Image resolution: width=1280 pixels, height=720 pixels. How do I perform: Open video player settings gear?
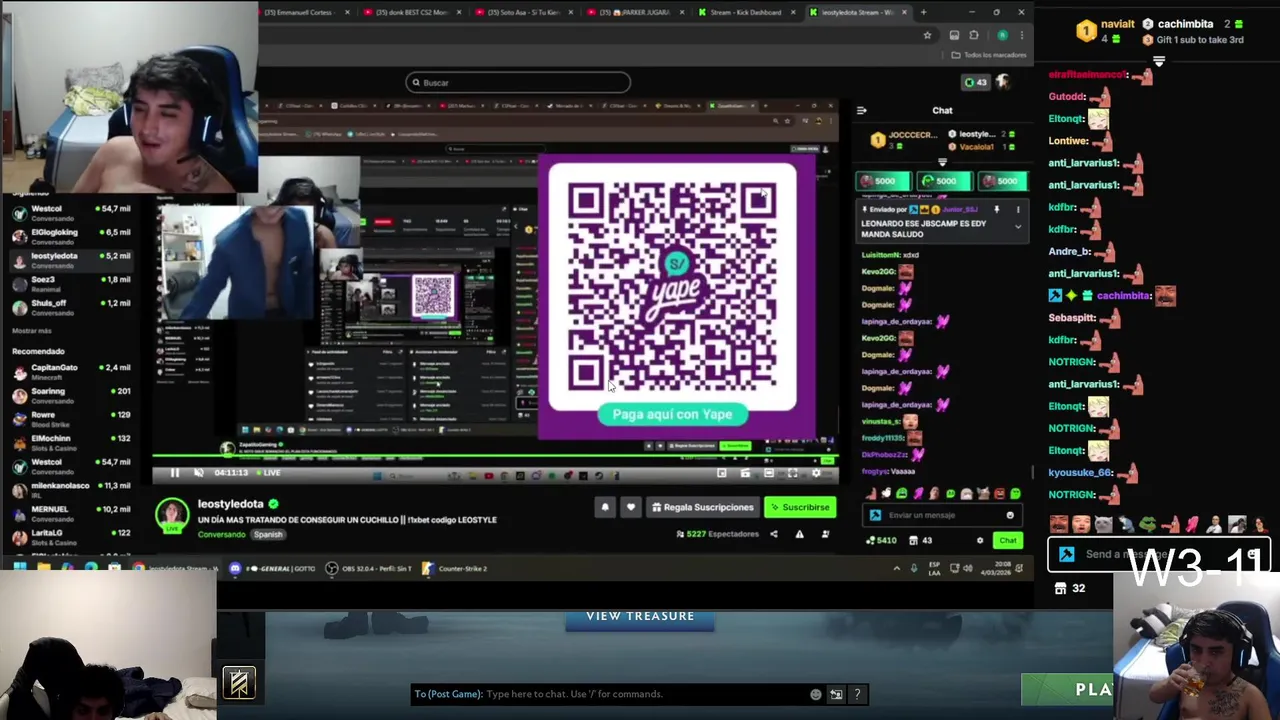coord(816,473)
